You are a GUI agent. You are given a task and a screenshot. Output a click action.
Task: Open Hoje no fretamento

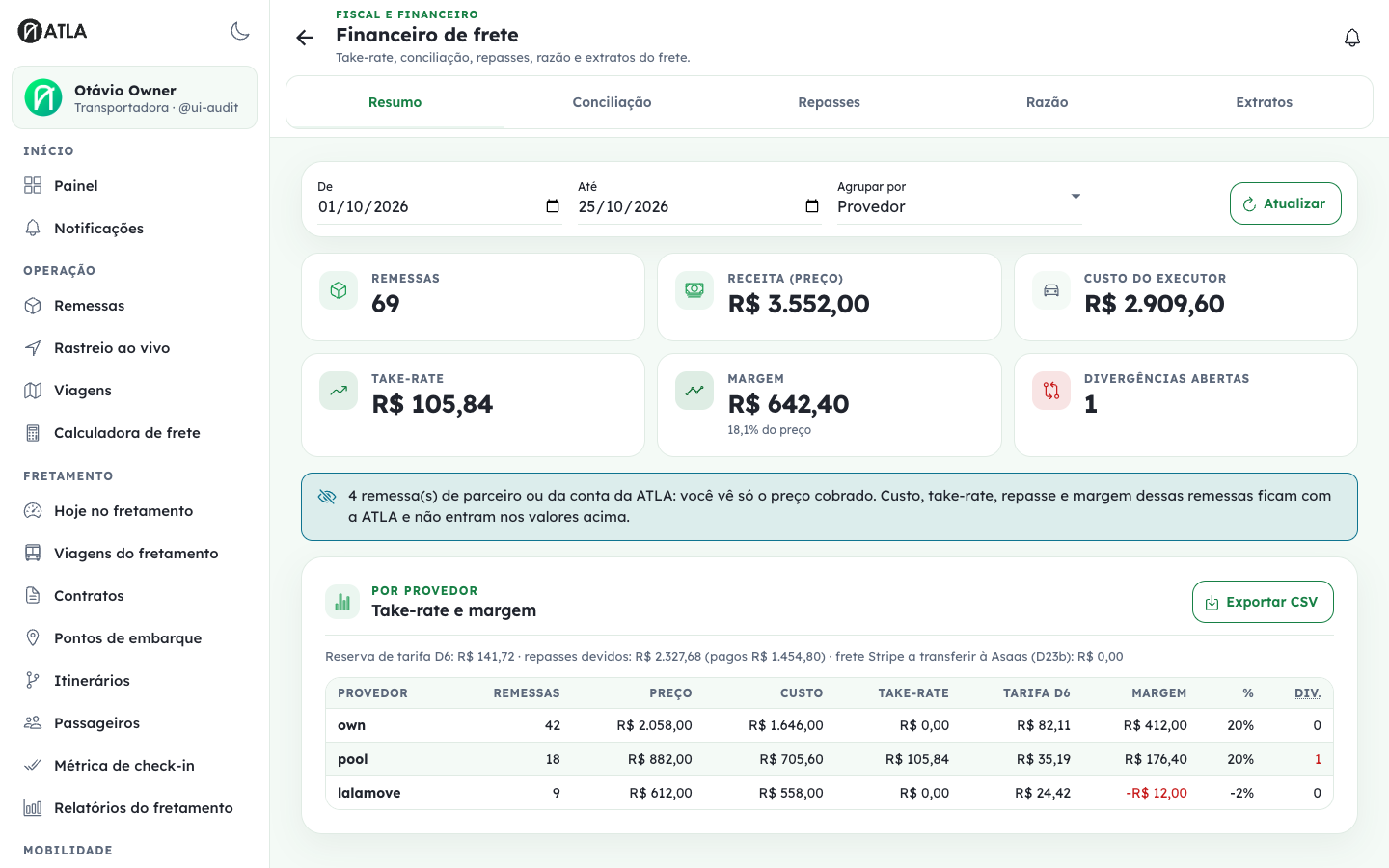[134, 511]
